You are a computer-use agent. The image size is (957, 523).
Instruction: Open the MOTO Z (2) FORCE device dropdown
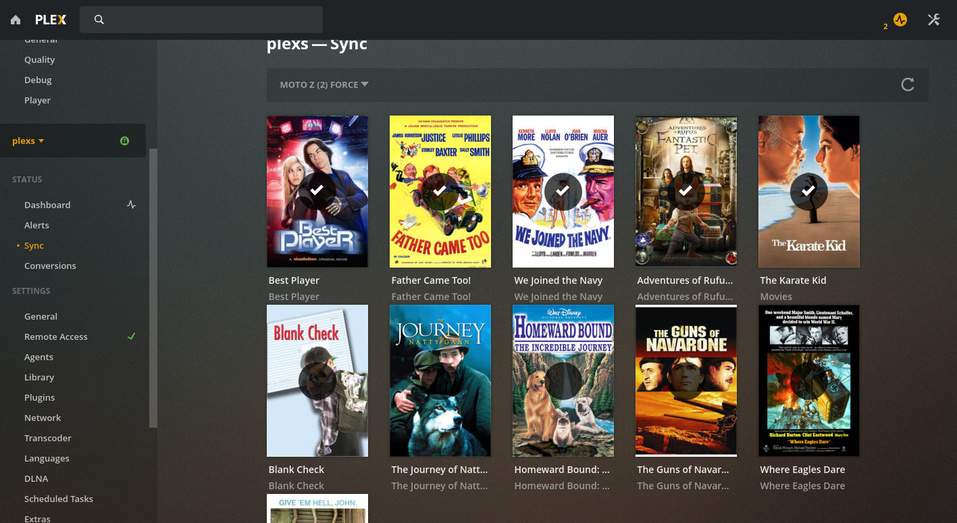[x=324, y=85]
